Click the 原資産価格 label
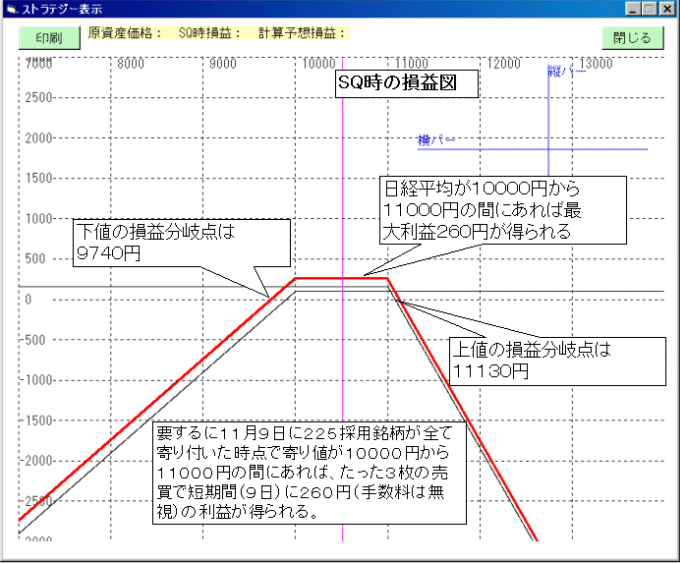Screen dimensions: 680x563 click(124, 33)
